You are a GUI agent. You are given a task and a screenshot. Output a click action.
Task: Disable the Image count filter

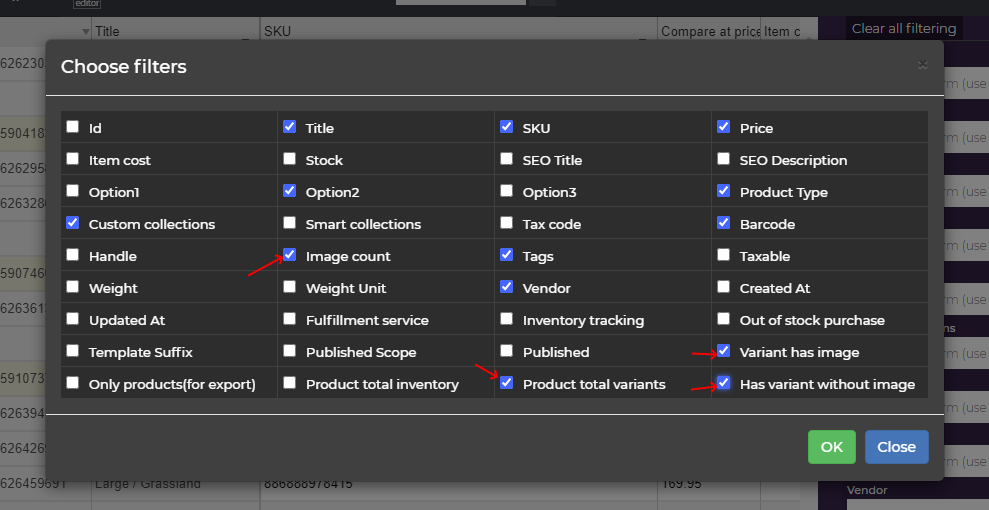pos(289,255)
